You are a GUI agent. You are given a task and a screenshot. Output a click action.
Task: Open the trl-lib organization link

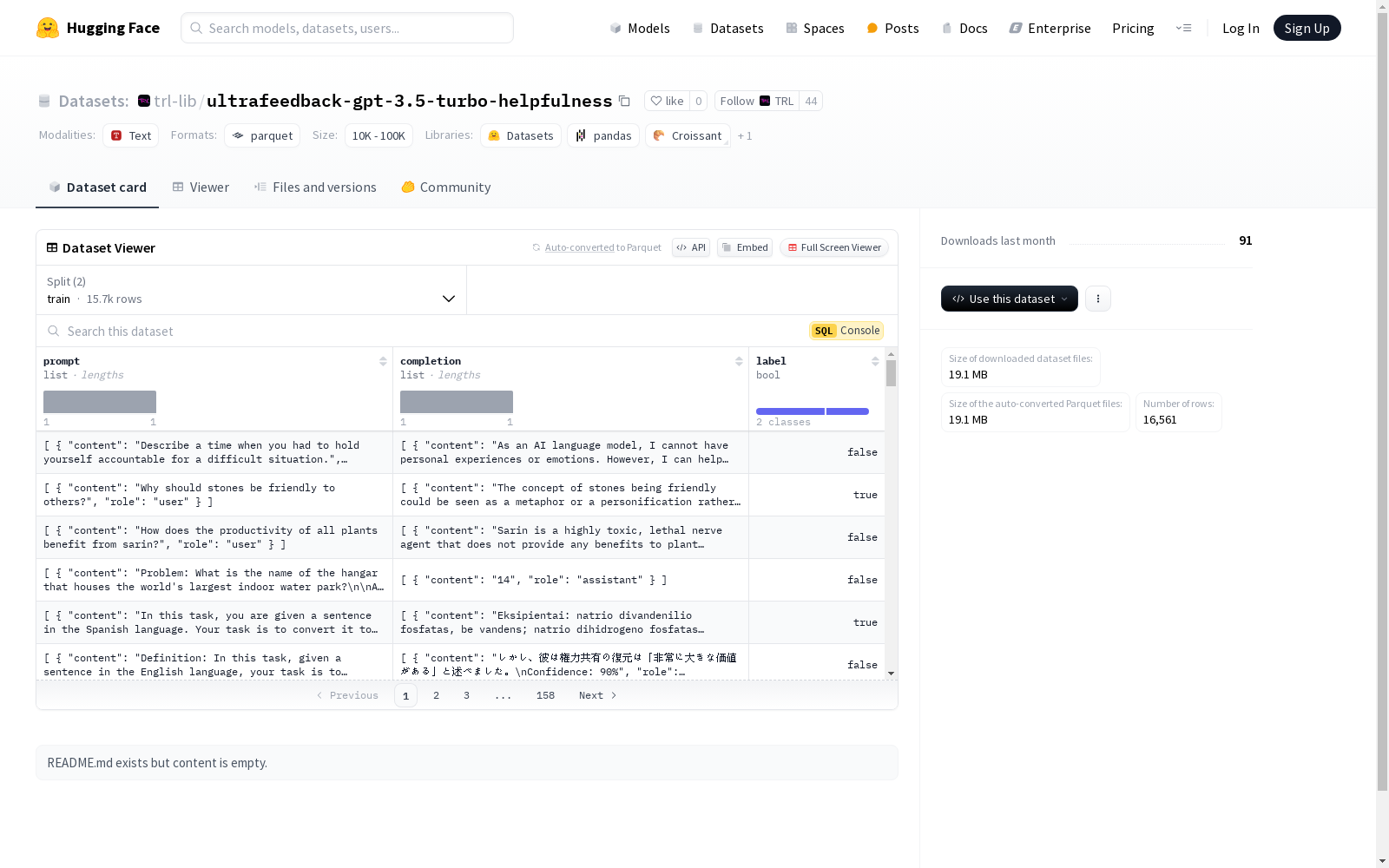(x=174, y=101)
